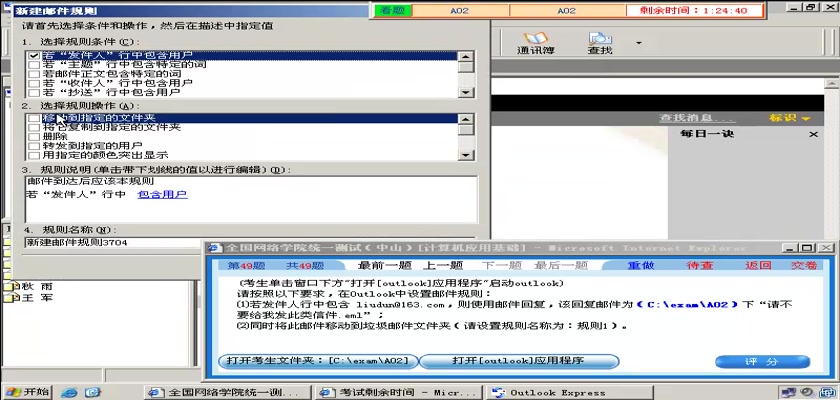This screenshot has height=400, width=840.
Task: Check the 将它复制到指定的文件夹 action checkbox
Action: pos(34,127)
